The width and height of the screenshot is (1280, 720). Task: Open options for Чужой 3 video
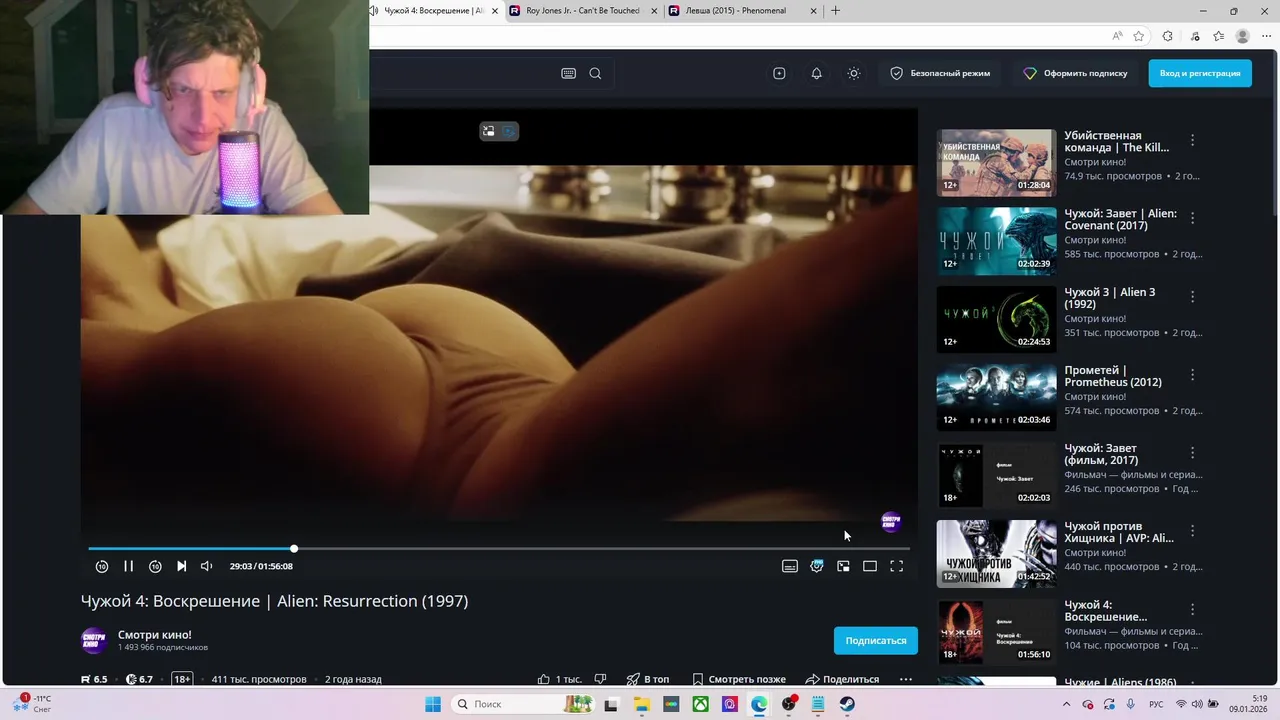click(x=1192, y=296)
